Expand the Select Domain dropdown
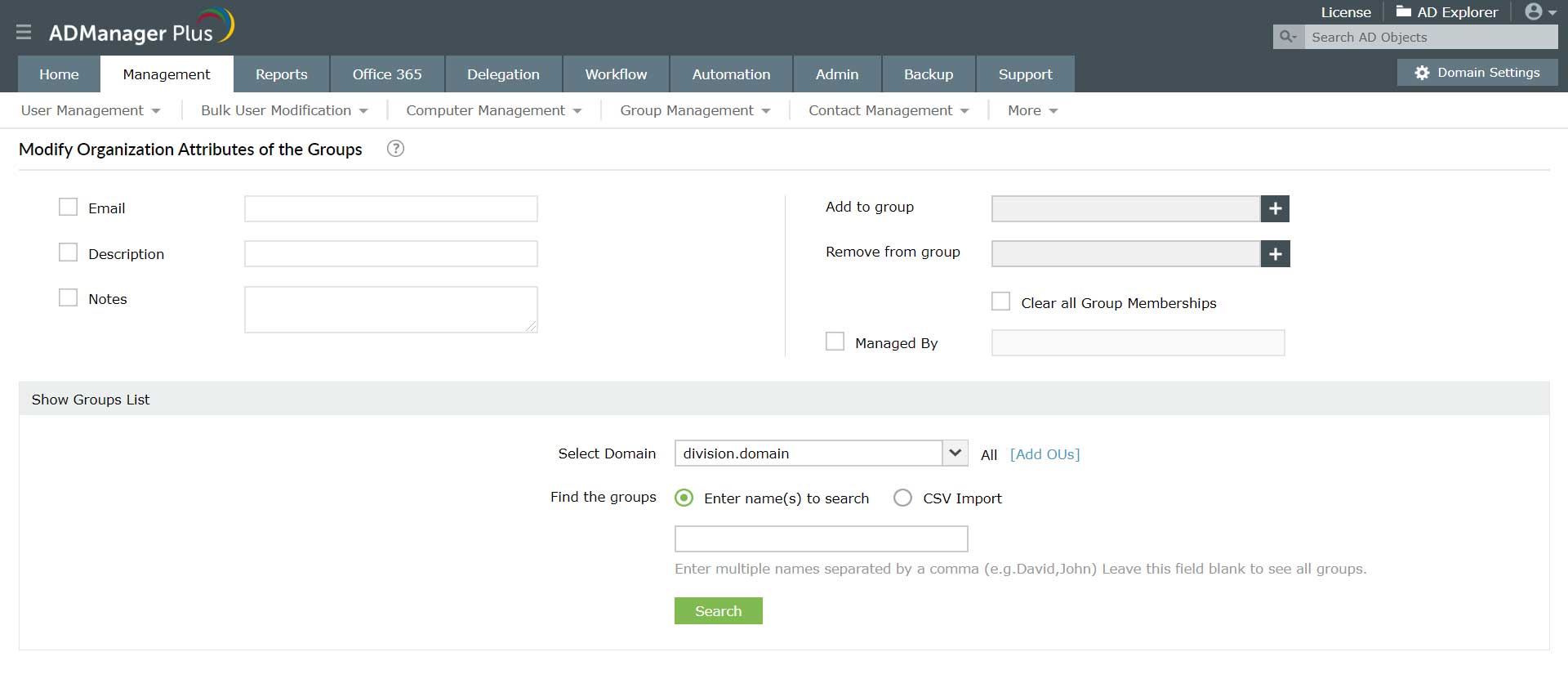The width and height of the screenshot is (1568, 688). click(x=955, y=453)
